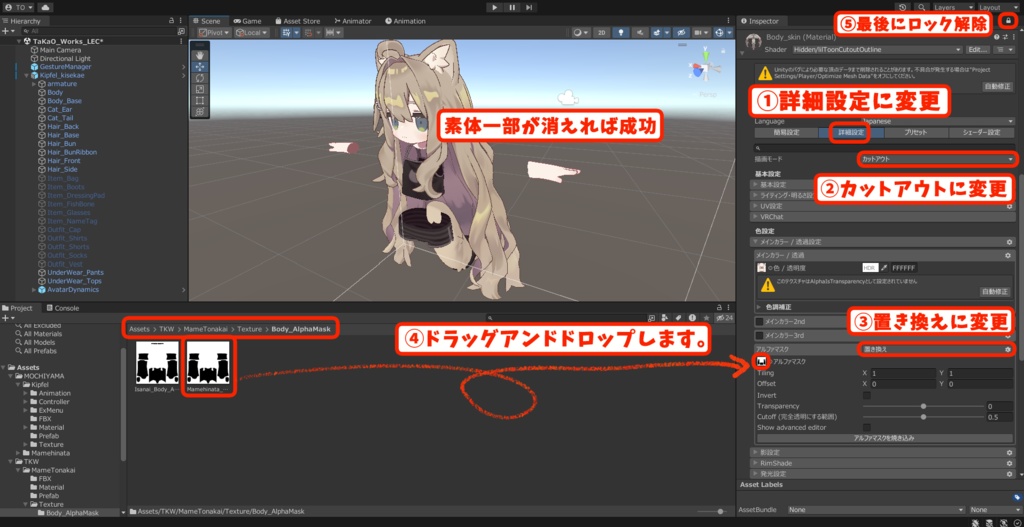Click 自動修正 button under mesh data warning
This screenshot has width=1024, height=527.
pos(996,86)
